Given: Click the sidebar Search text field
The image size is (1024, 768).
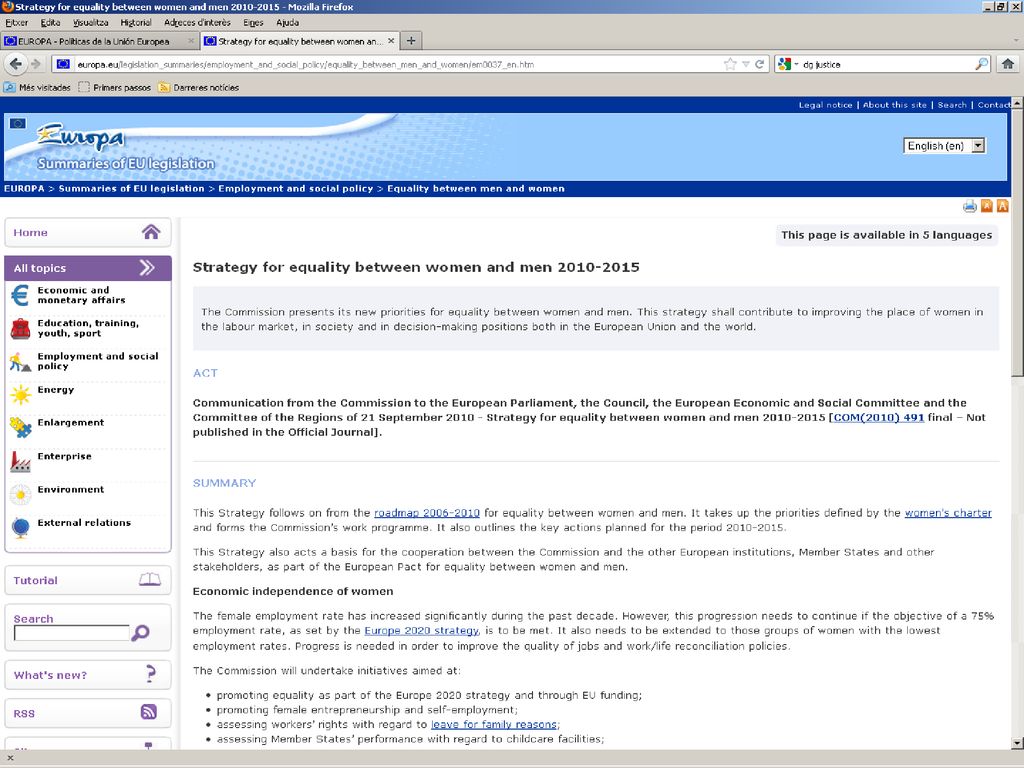Looking at the screenshot, I should (x=71, y=633).
